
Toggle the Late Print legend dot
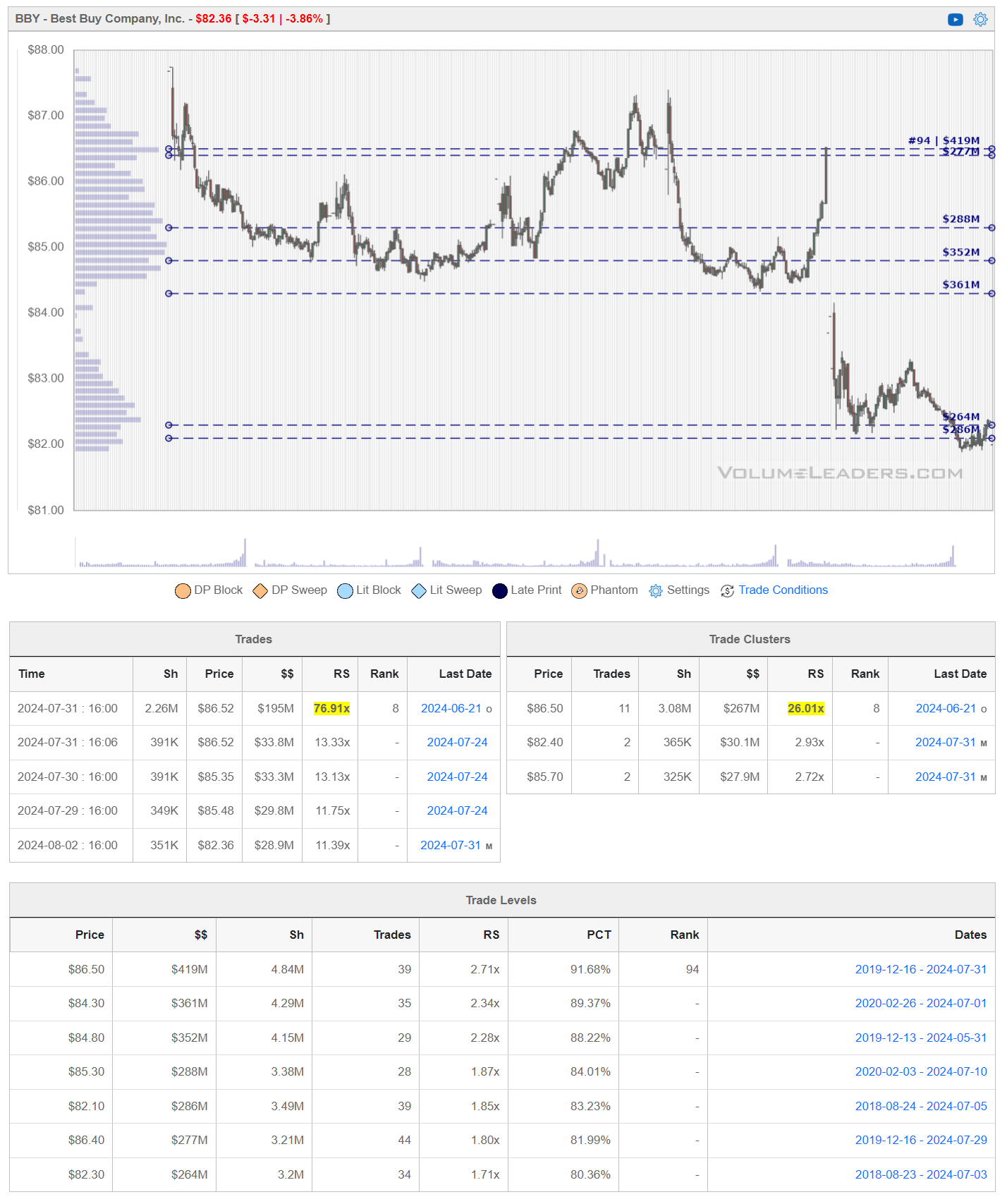[500, 591]
